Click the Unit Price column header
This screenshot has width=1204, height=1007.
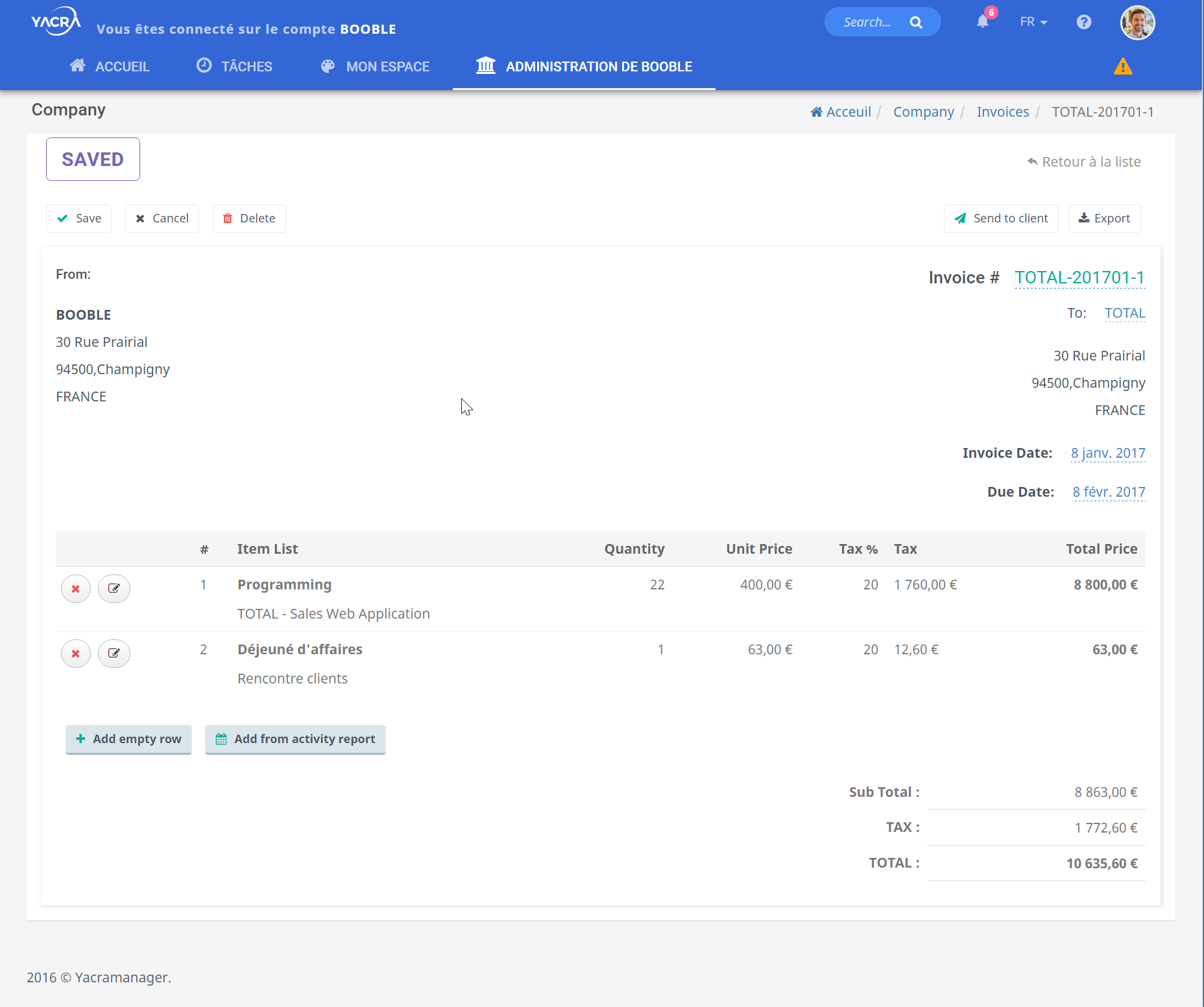[759, 549]
